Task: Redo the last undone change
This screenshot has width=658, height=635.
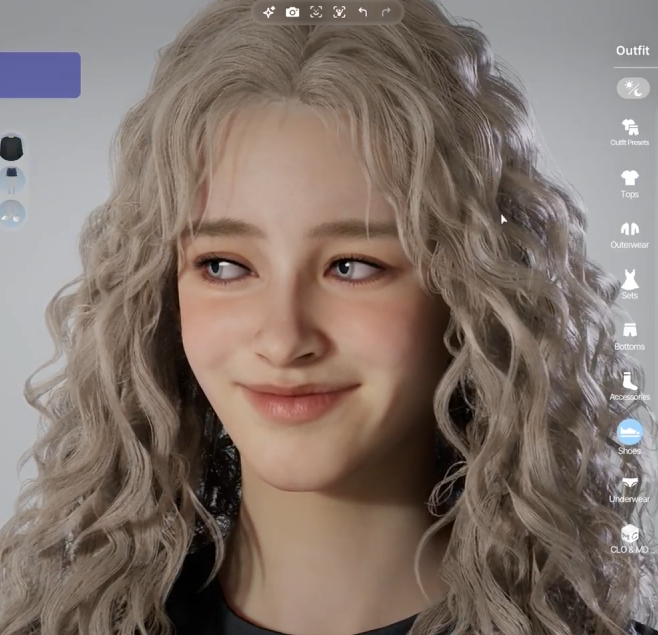Action: (x=386, y=12)
